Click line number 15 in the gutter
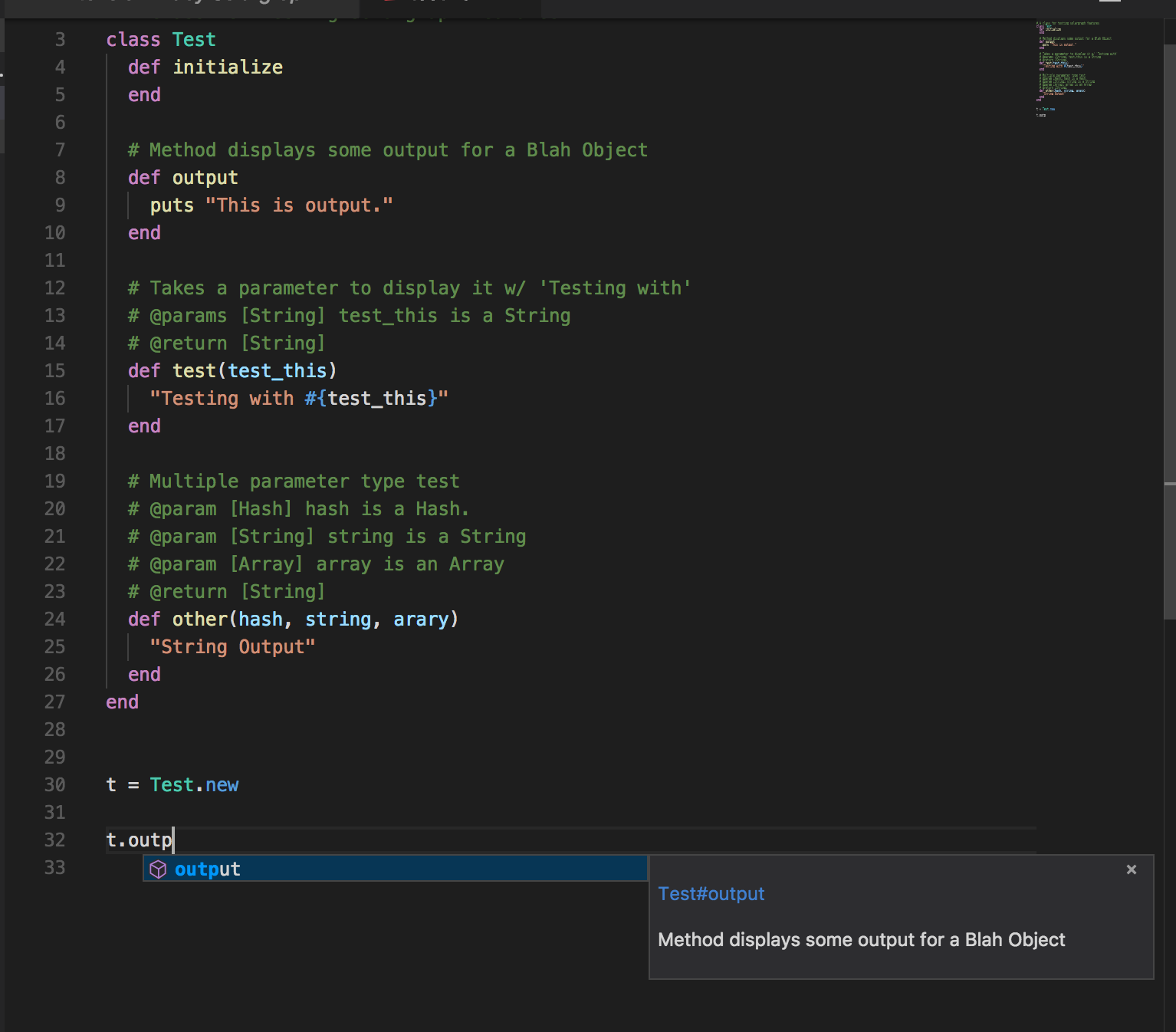1176x1032 pixels. (54, 370)
